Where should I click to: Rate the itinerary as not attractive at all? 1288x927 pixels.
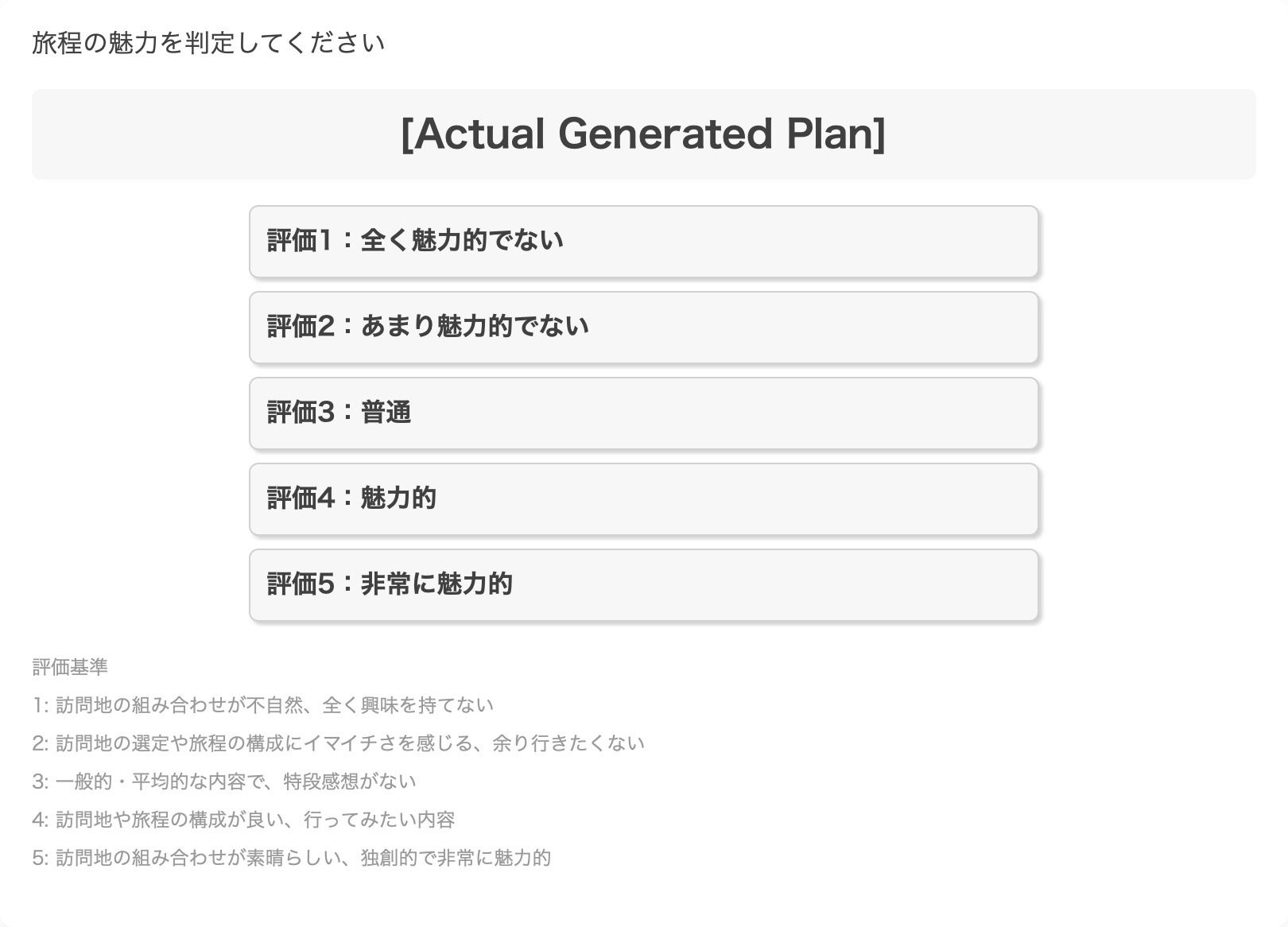tap(643, 242)
